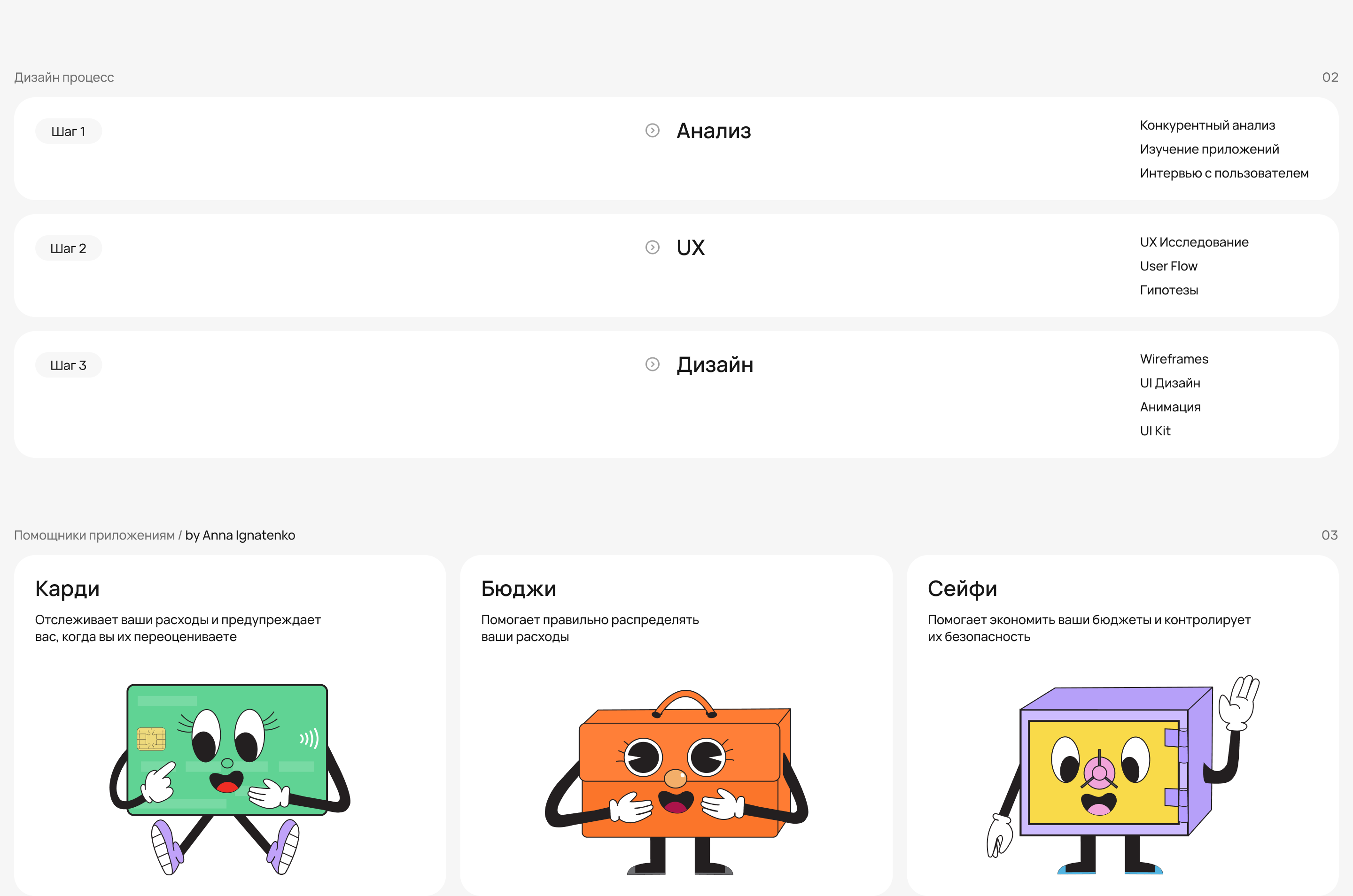Select the Шаг 2 pill label
Screen dimensions: 1353x896
[x=69, y=248]
